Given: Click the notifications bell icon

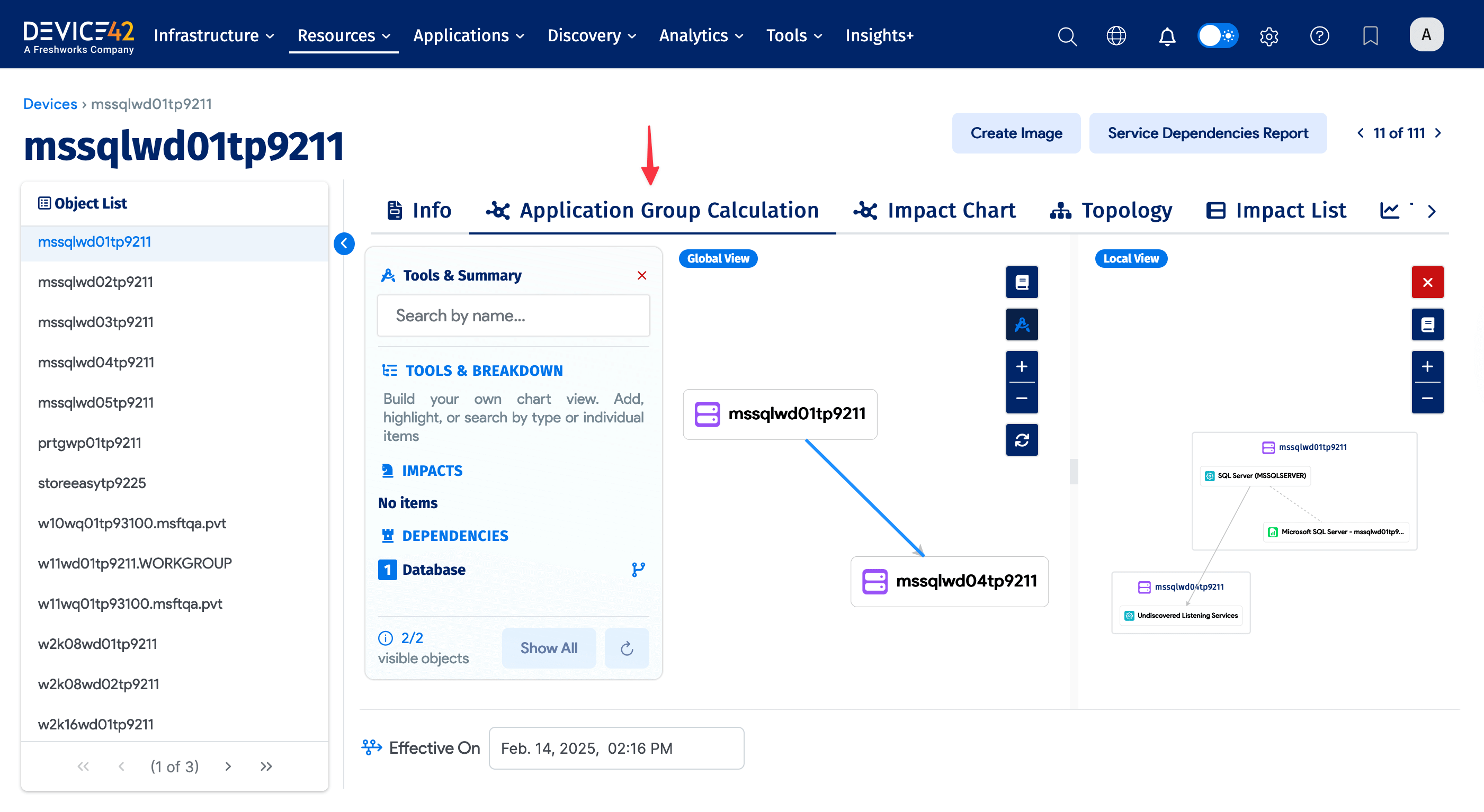Looking at the screenshot, I should click(1167, 35).
